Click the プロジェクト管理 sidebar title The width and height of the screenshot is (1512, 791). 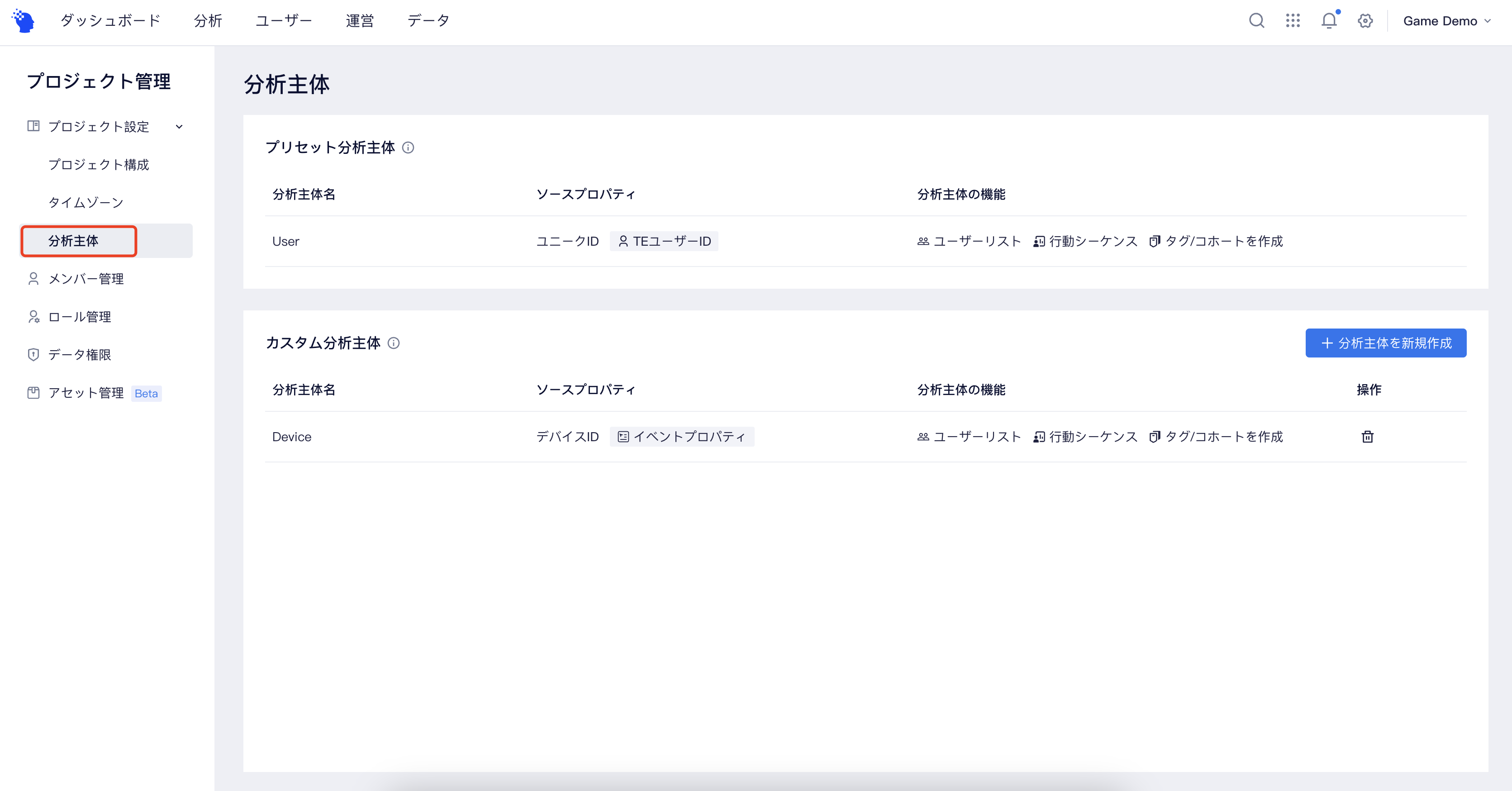99,81
